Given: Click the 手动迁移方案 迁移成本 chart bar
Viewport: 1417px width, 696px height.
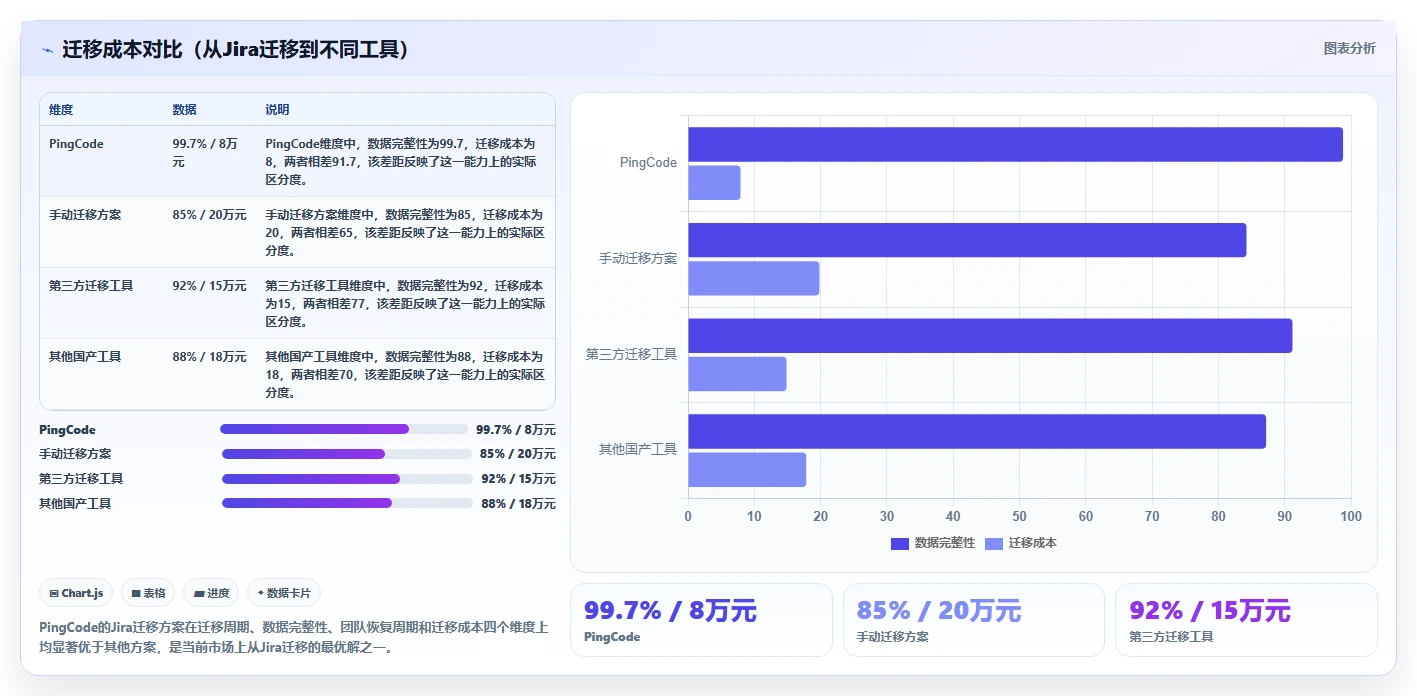Looking at the screenshot, I should (754, 278).
